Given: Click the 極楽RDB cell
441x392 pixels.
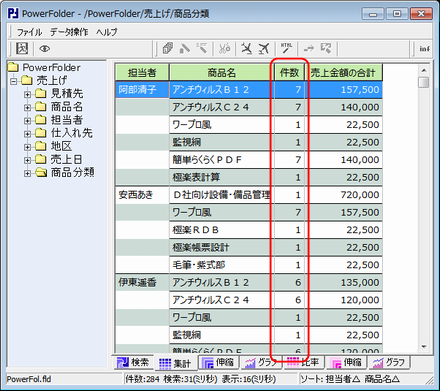Looking at the screenshot, I should (221, 230).
